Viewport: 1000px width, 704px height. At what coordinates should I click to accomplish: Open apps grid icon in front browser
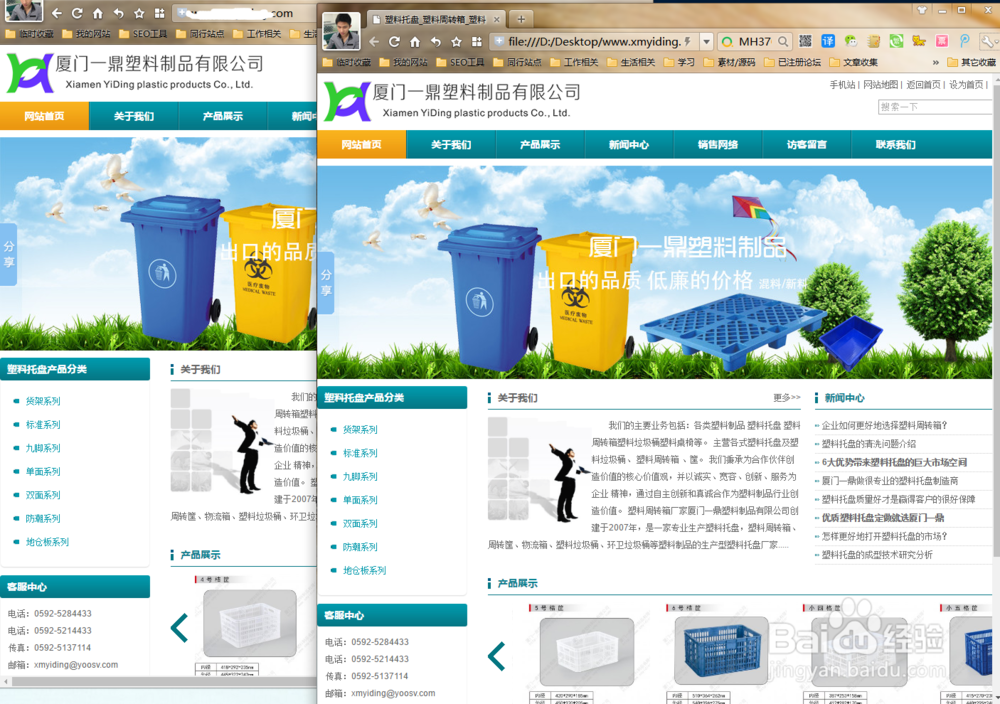(x=476, y=42)
